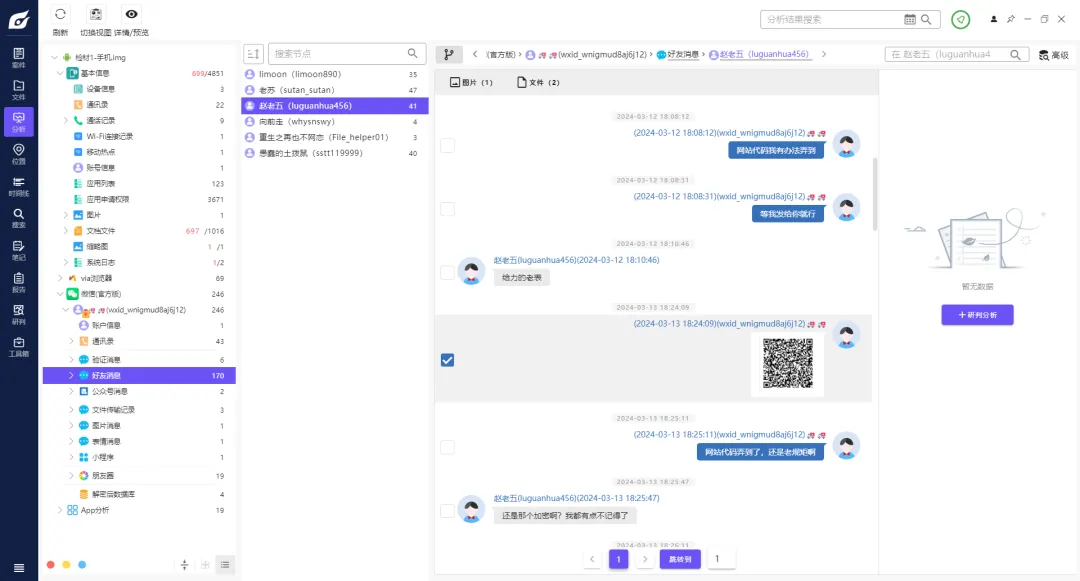
Task: Open the 工具箱 toolbox sidebar icon
Action: (x=18, y=345)
